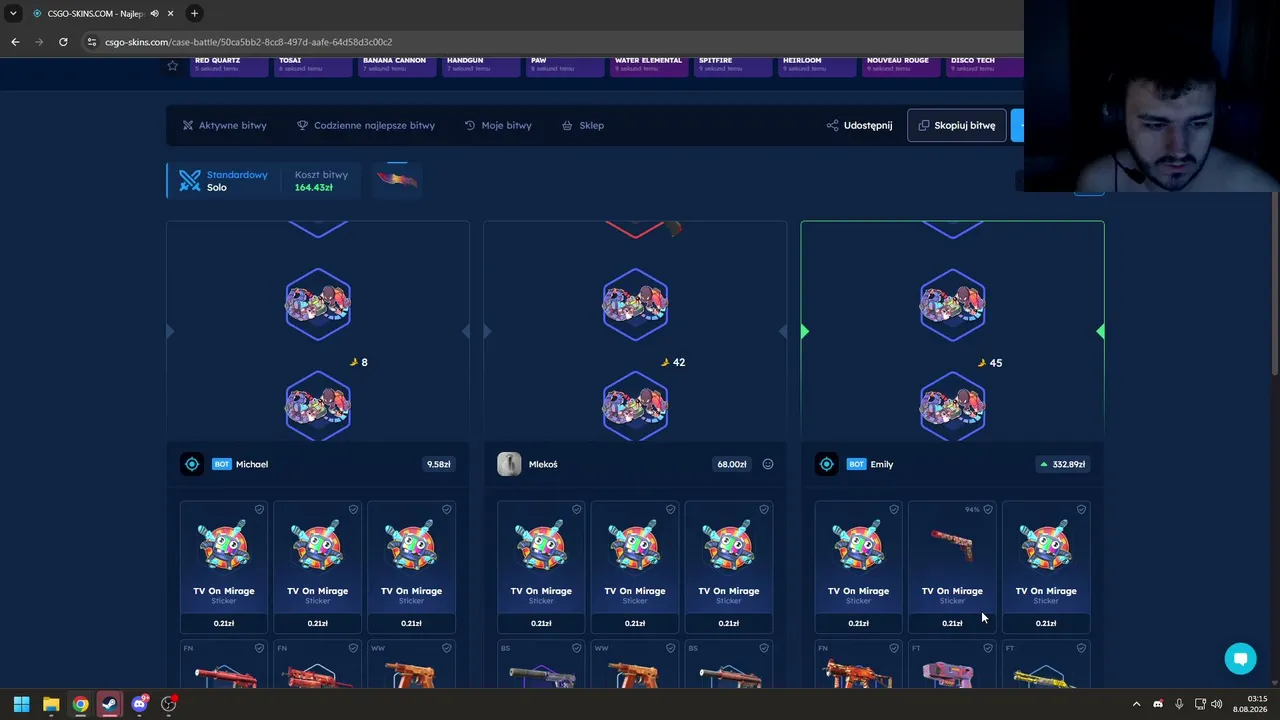Mute the audio-playing CSGO-SKINS tab
The image size is (1280, 720).
pos(154,13)
